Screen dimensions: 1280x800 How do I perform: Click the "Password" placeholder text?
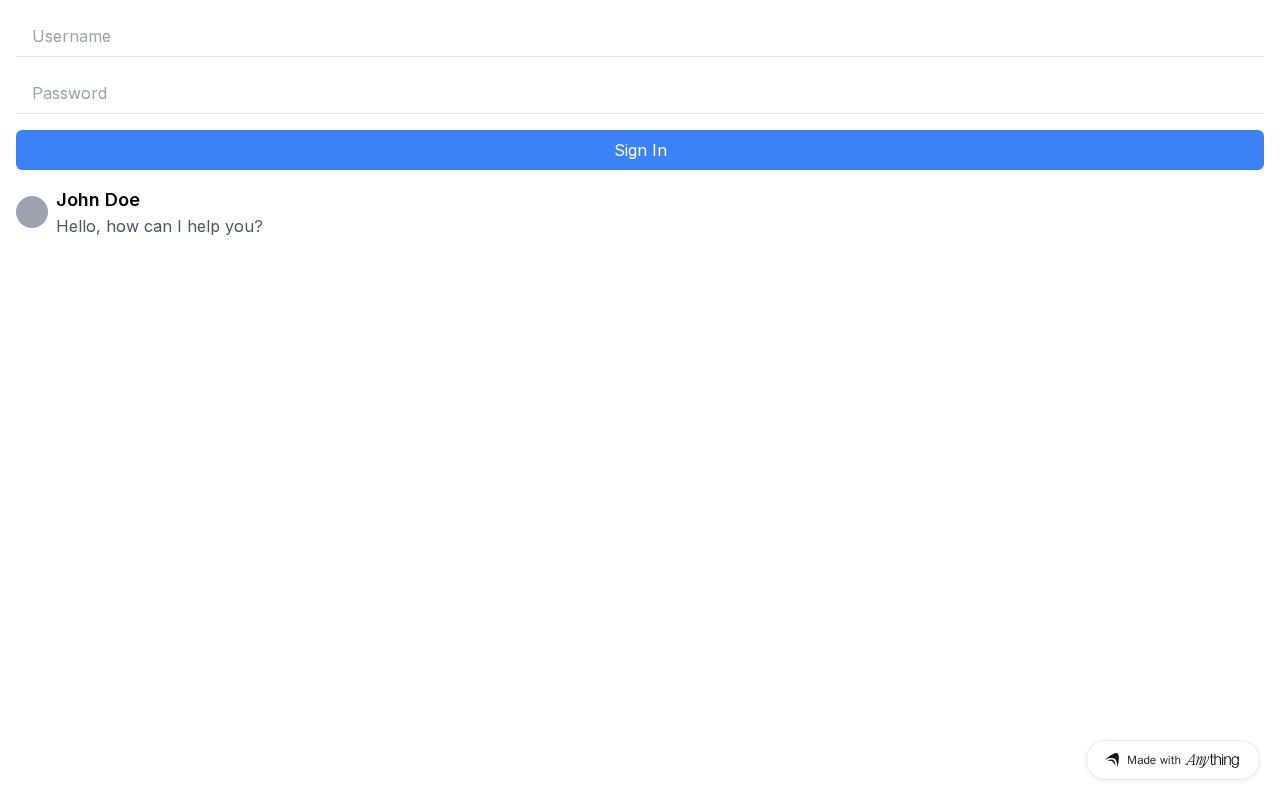69,93
